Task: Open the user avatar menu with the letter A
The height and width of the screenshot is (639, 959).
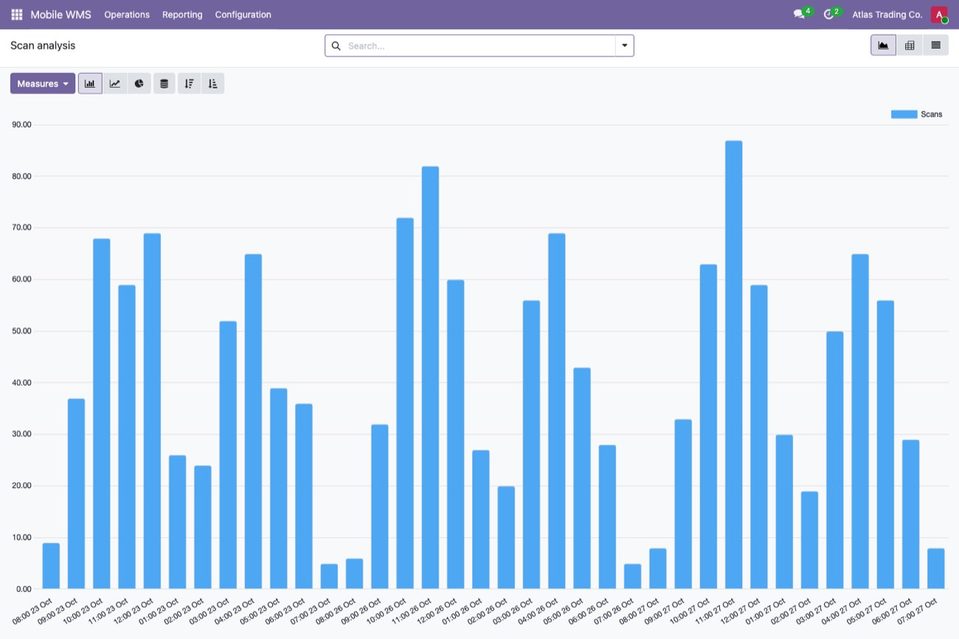Action: pos(939,14)
